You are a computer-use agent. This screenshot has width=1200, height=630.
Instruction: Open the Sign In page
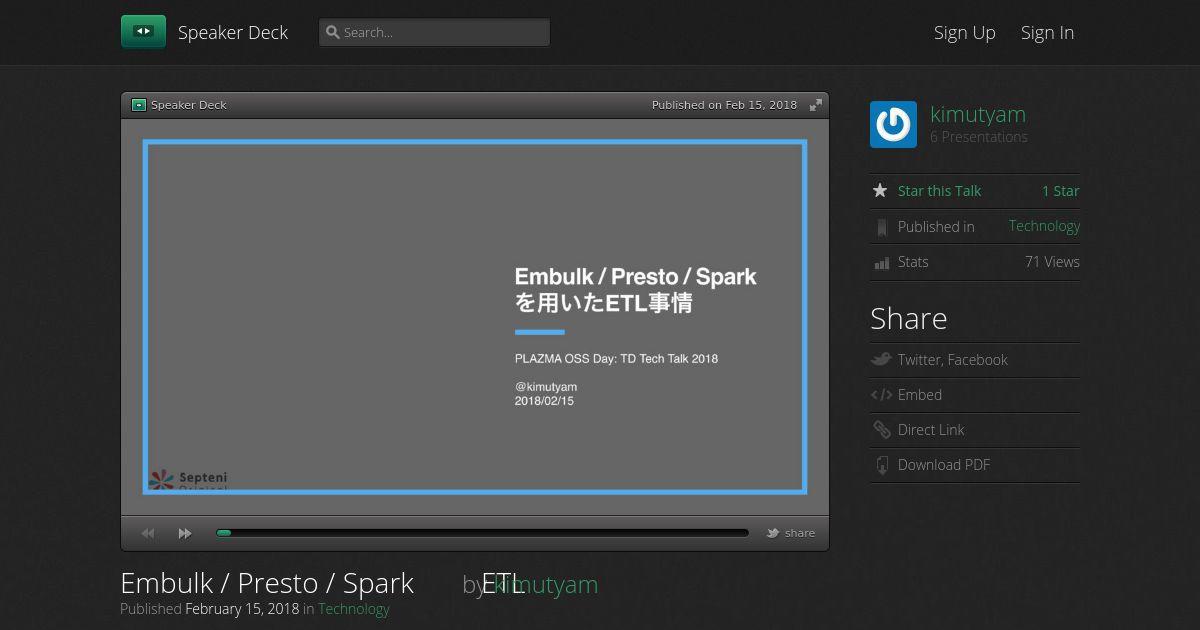tap(1047, 32)
